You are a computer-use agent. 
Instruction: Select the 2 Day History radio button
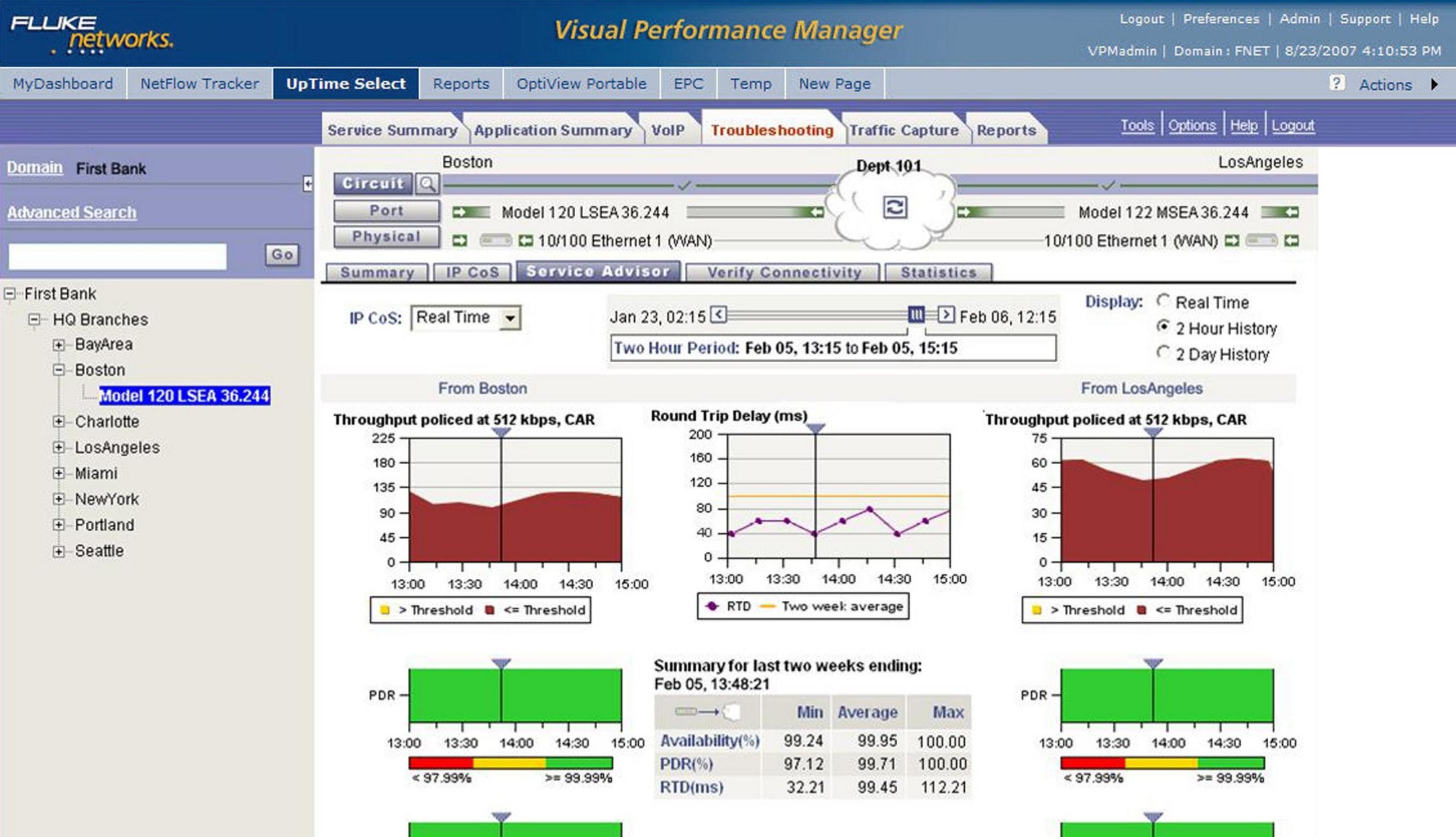pyautogui.click(x=1163, y=353)
